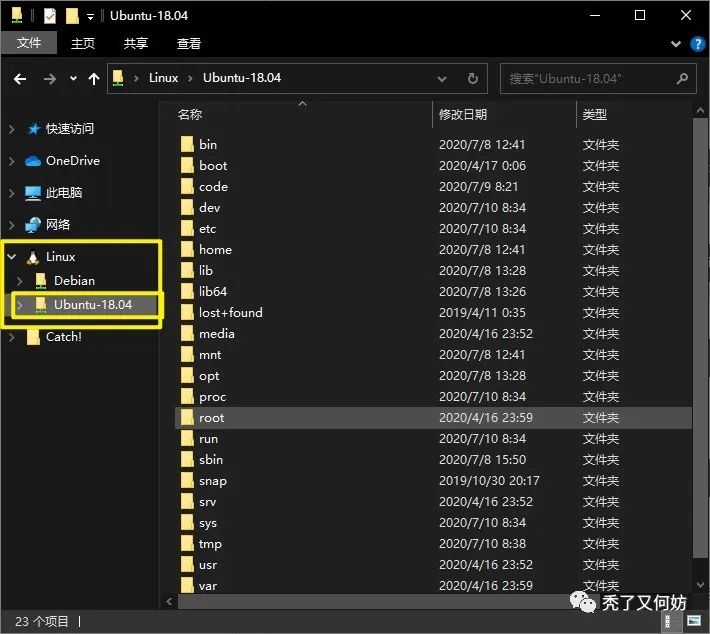This screenshot has height=634, width=710.
Task: Click the home folder icon
Action: pos(187,250)
